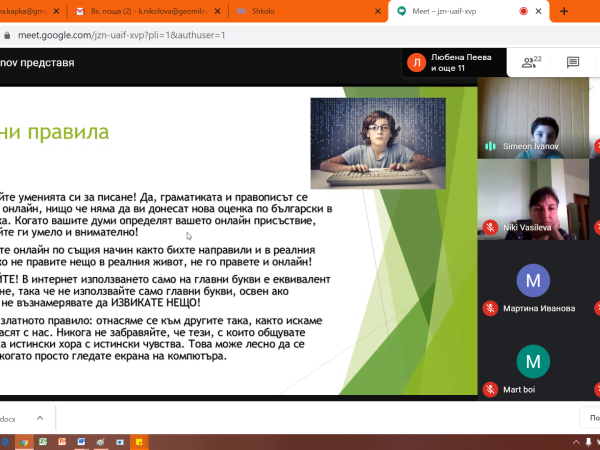Image resolution: width=600 pixels, height=450 pixels.
Task: Open PowerPoint in the taskbar
Action: pos(62,442)
